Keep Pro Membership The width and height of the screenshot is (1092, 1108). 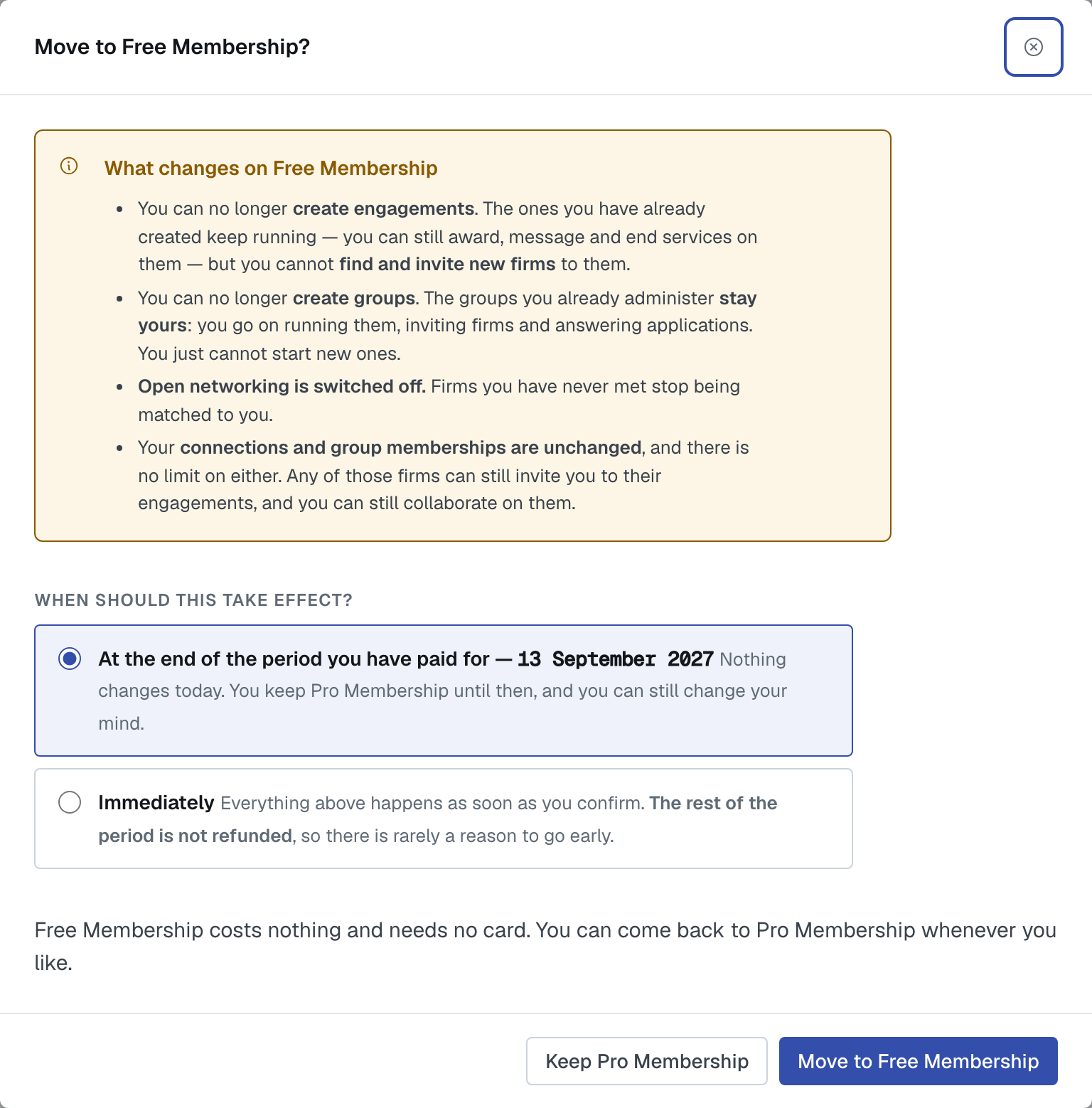pos(646,1061)
